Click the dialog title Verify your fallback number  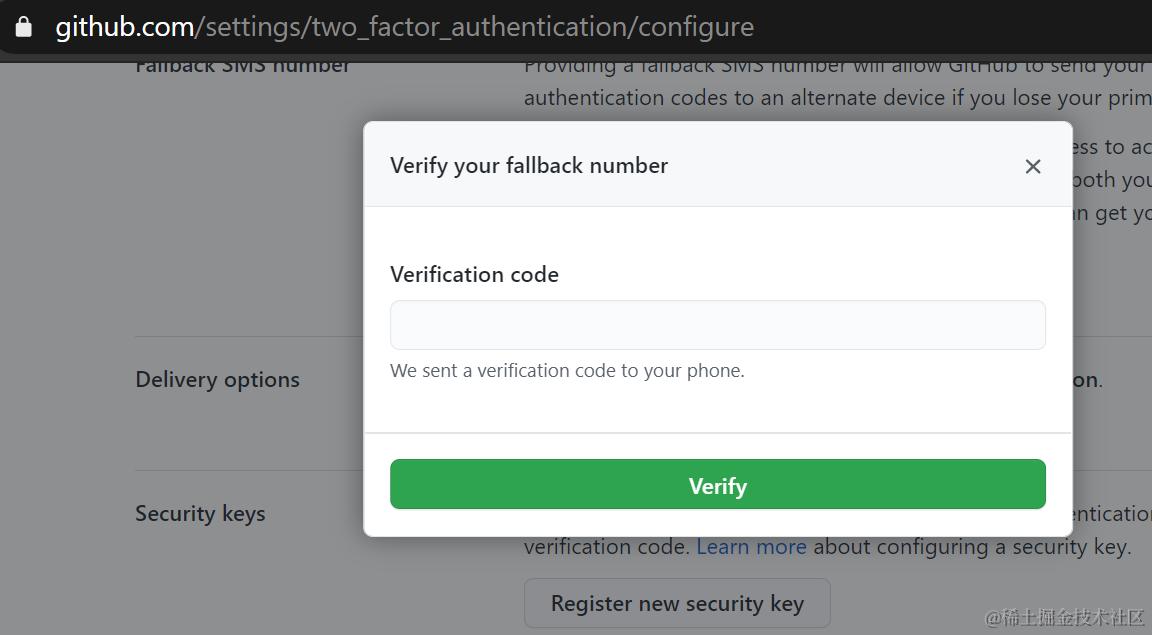point(529,165)
